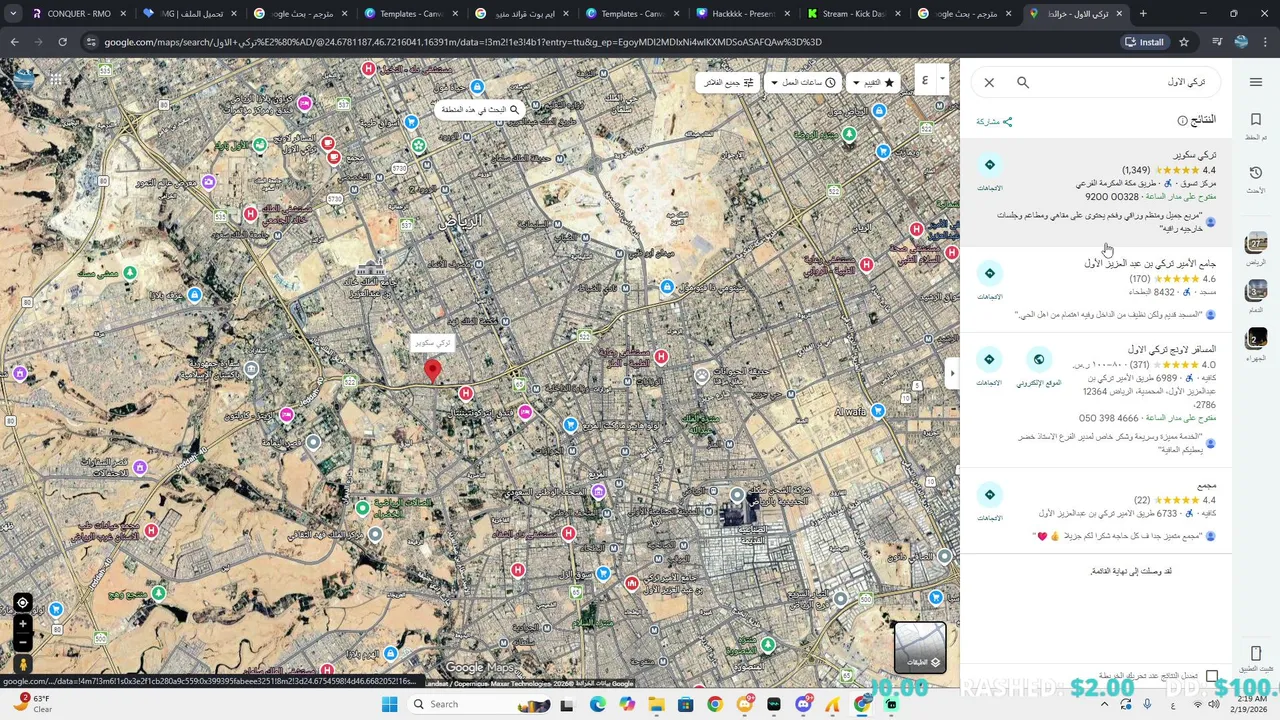Open الدمام recent place thumbnail in sidebar
Viewport: 1280px width, 720px height.
(1256, 291)
